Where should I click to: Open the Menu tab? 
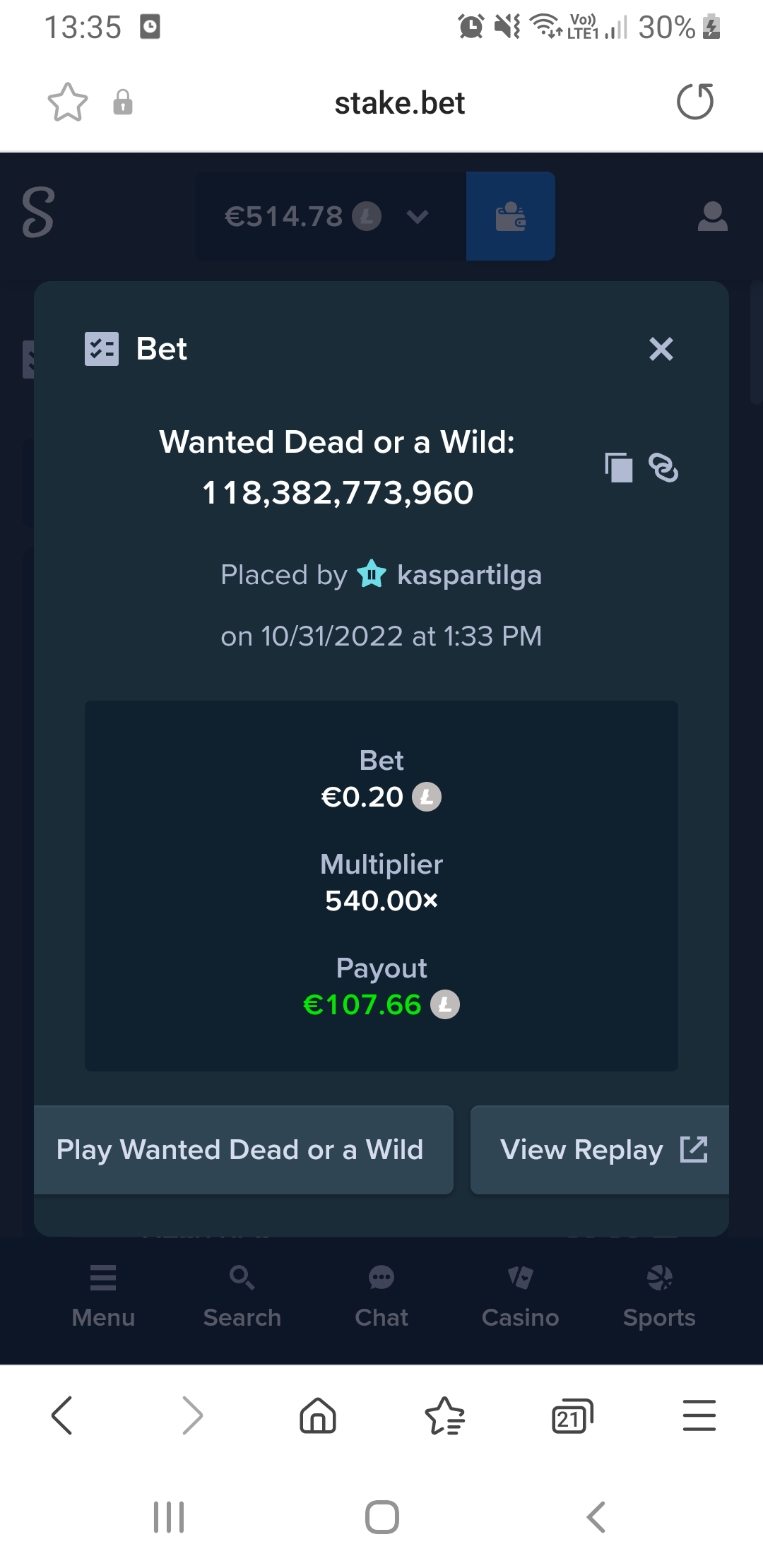tap(103, 1297)
